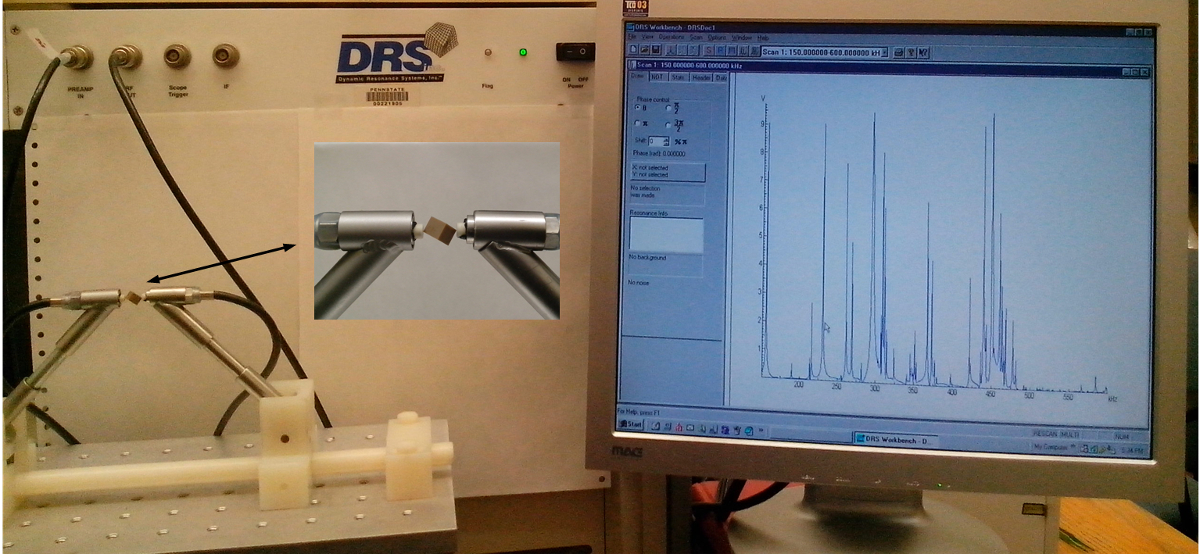Viewport: 1200px width, 554px height.
Task: Open the Window menu
Action: (x=741, y=37)
